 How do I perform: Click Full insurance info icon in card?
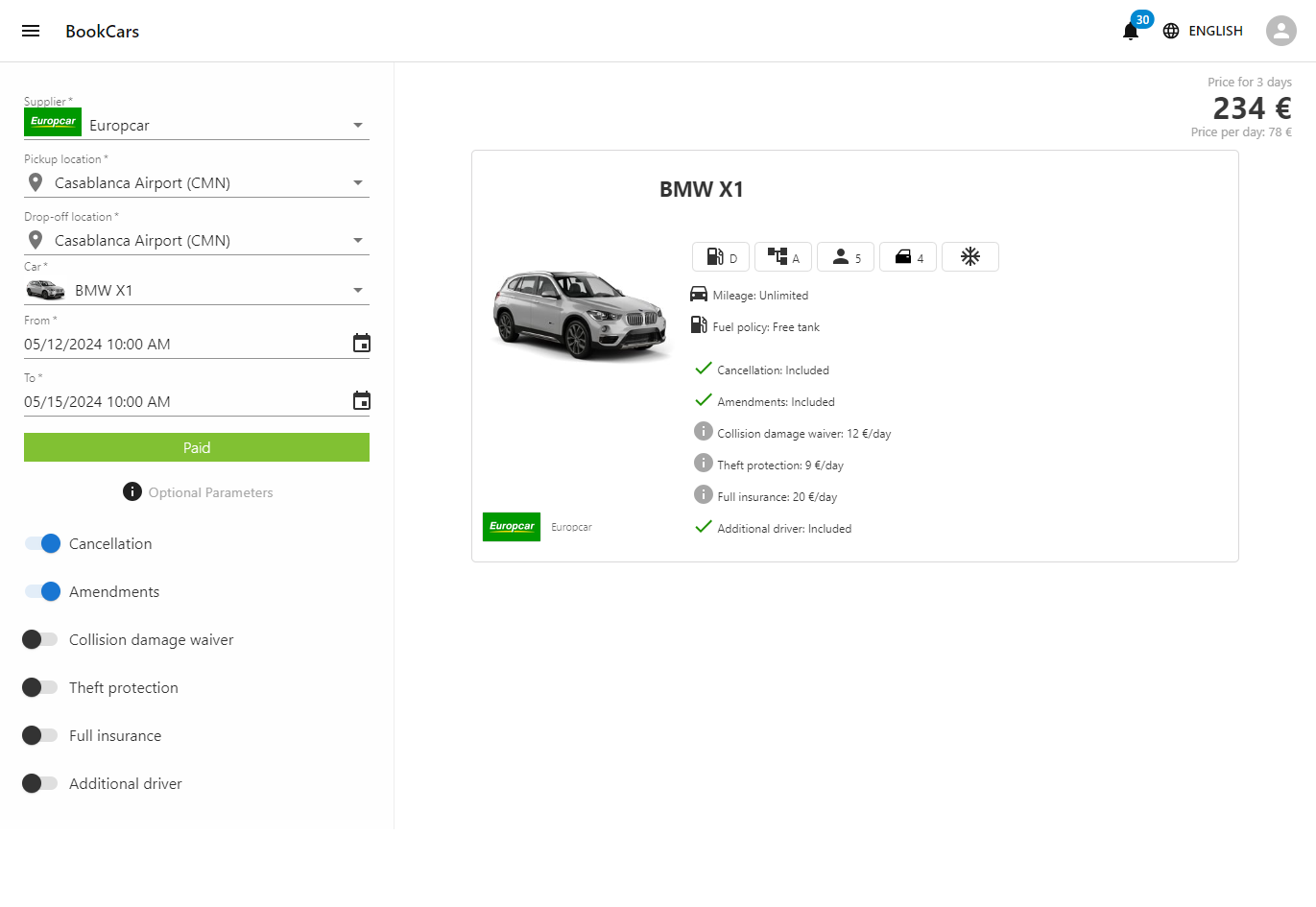pyautogui.click(x=704, y=494)
